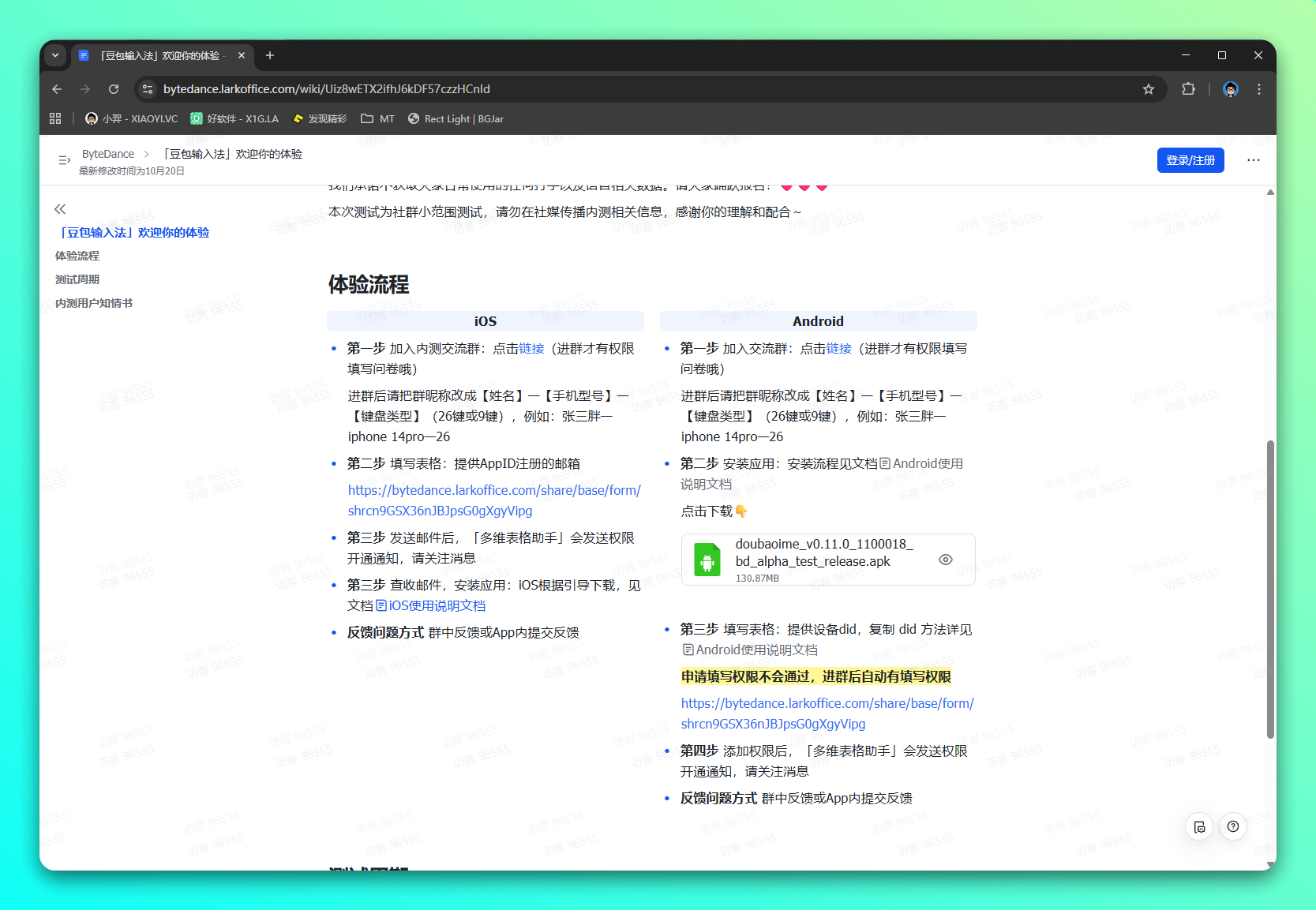The width and height of the screenshot is (1316, 910).
Task: Collapse the outline sidebar
Action: [x=60, y=209]
